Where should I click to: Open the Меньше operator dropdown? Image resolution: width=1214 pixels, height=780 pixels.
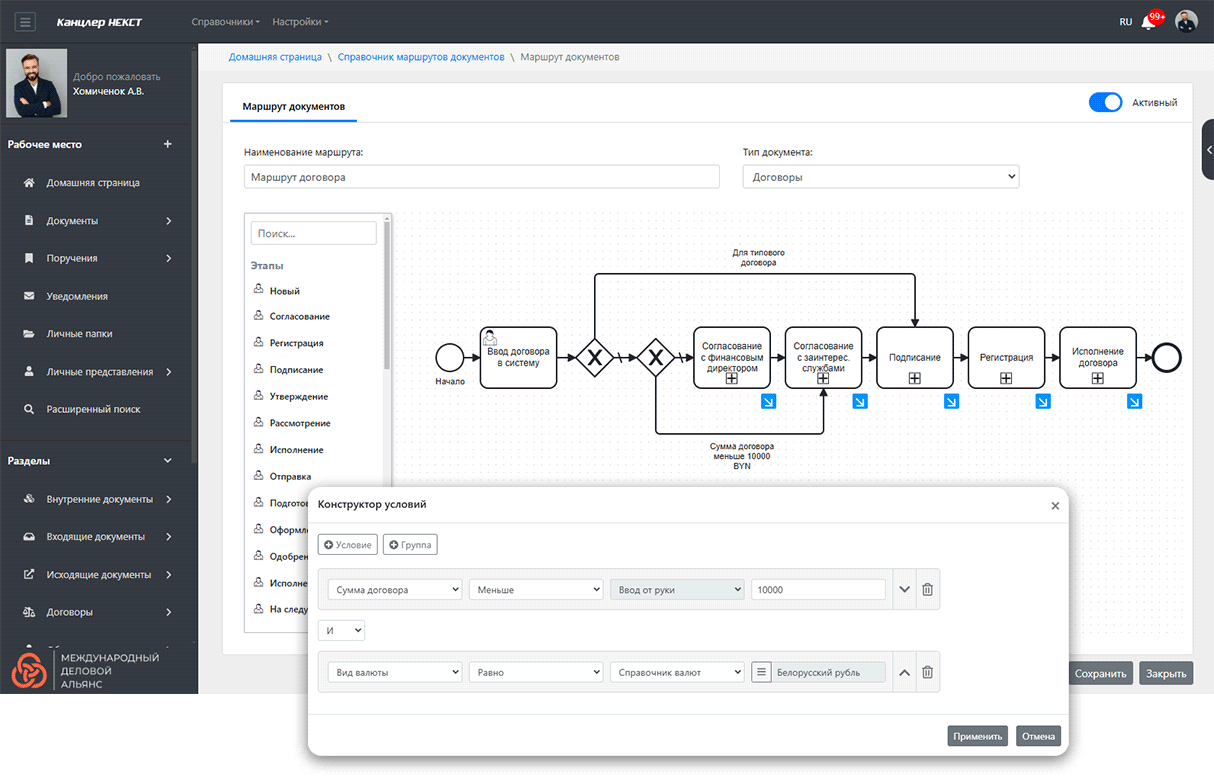click(x=536, y=590)
